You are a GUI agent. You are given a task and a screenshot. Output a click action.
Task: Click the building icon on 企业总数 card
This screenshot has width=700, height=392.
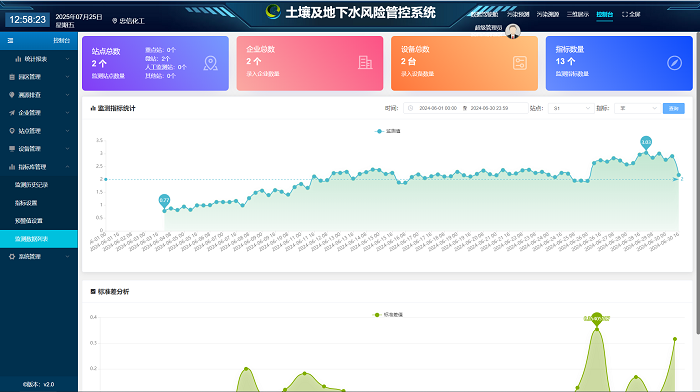coord(365,63)
